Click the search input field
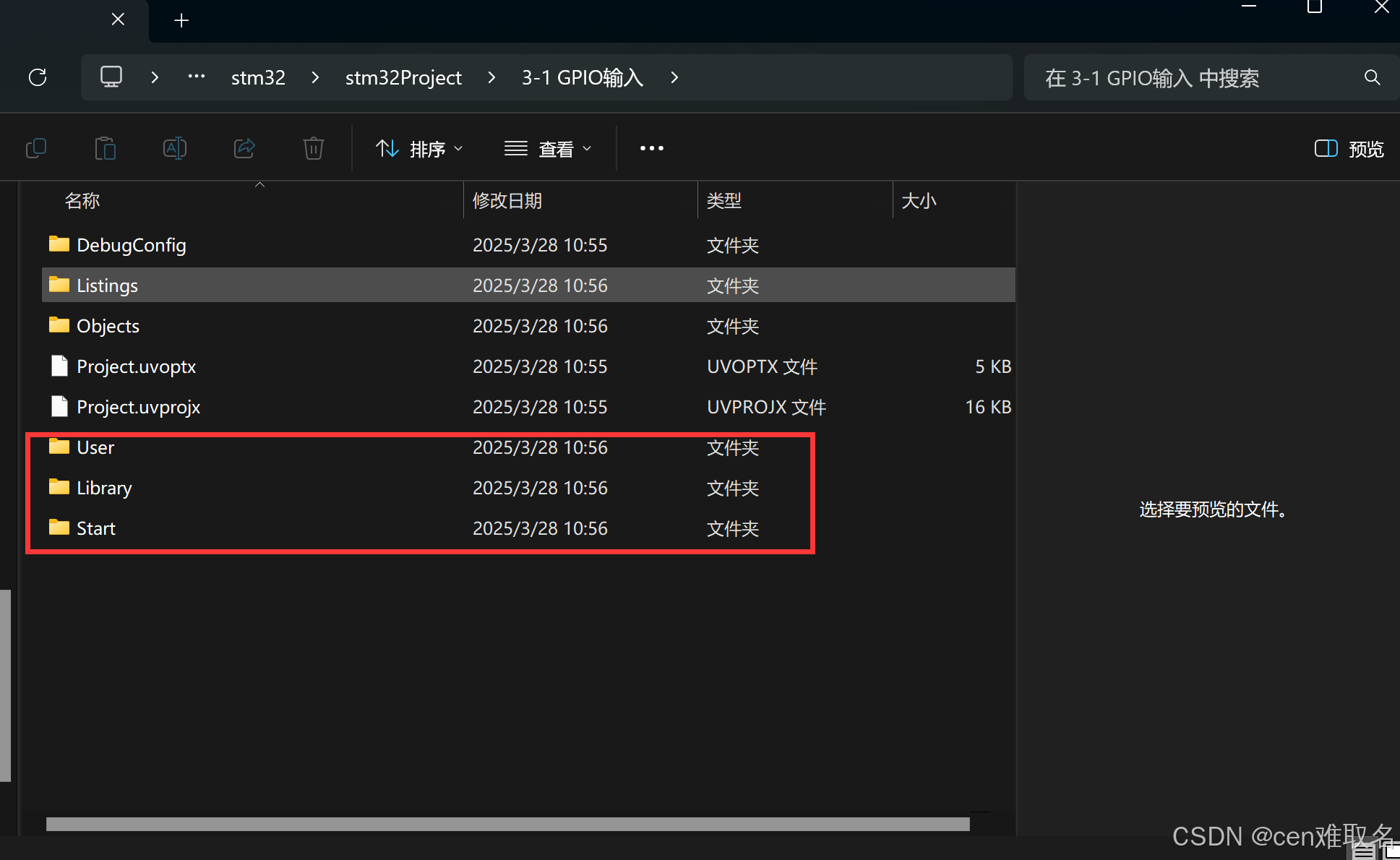 tap(1193, 77)
